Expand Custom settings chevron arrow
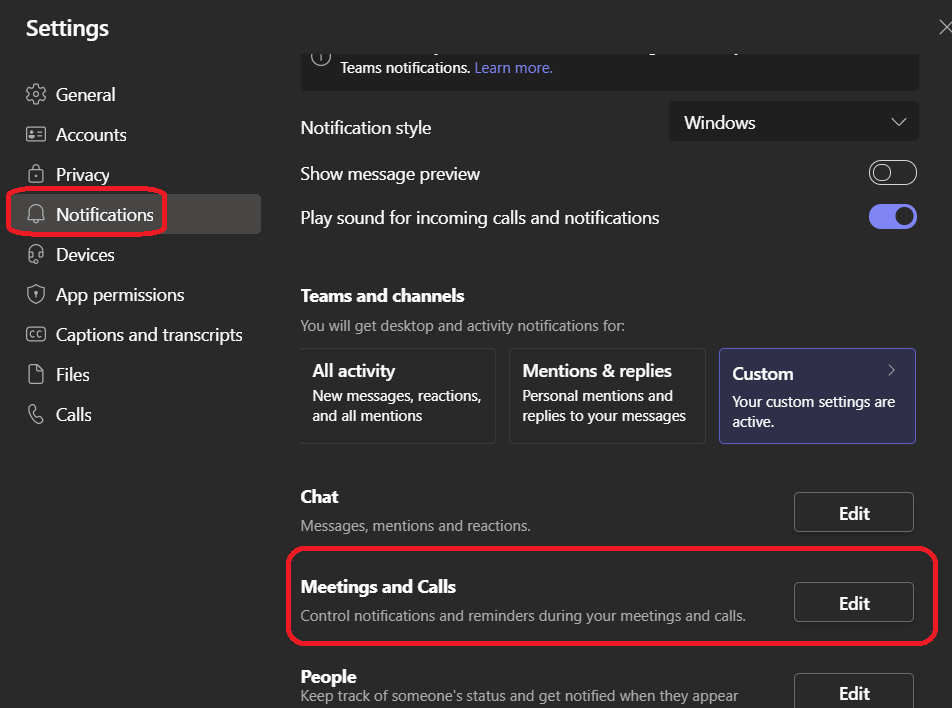 [x=891, y=371]
